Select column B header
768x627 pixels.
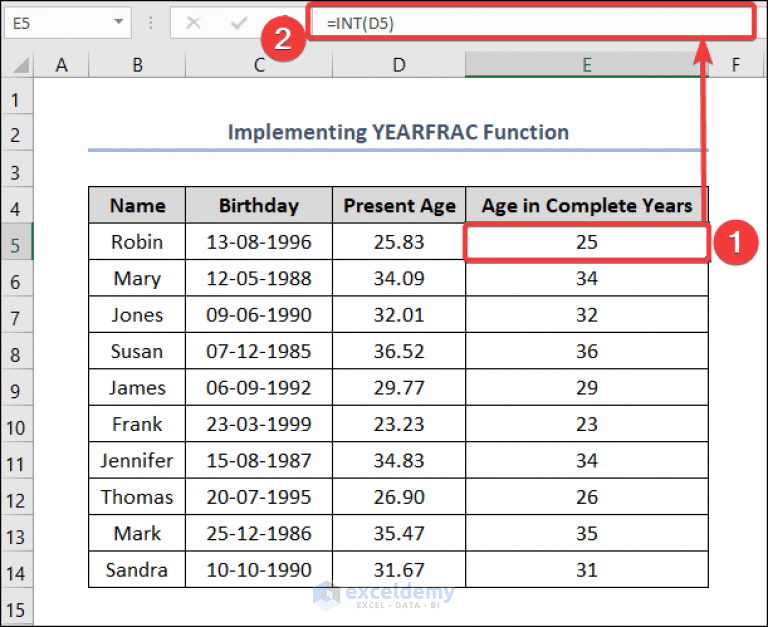click(x=137, y=65)
